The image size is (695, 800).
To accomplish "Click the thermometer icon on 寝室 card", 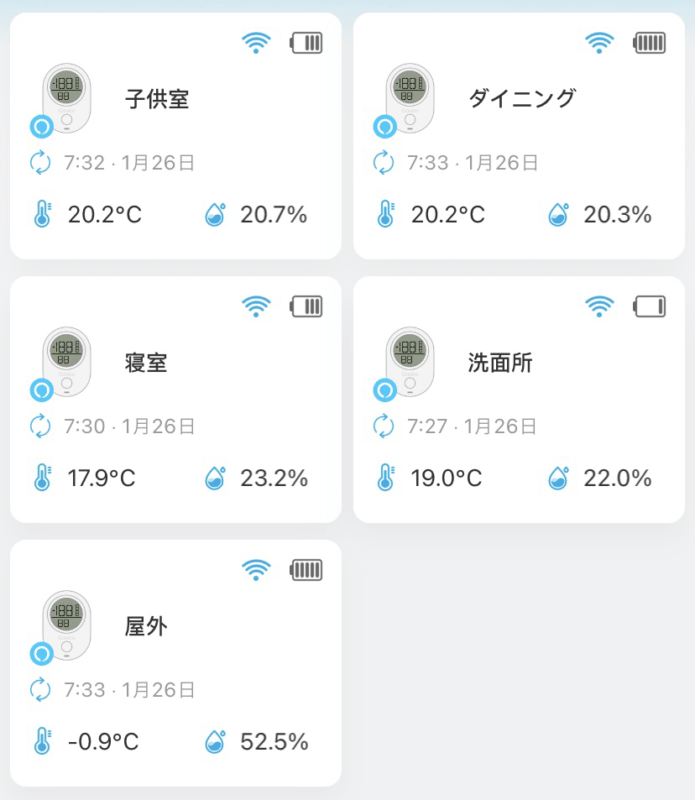I will tap(42, 478).
